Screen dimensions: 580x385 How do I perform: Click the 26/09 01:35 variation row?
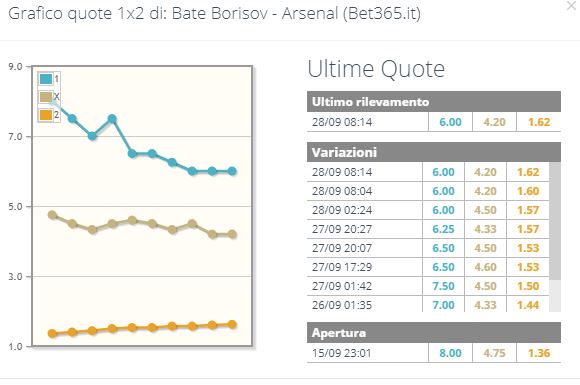pyautogui.click(x=428, y=305)
